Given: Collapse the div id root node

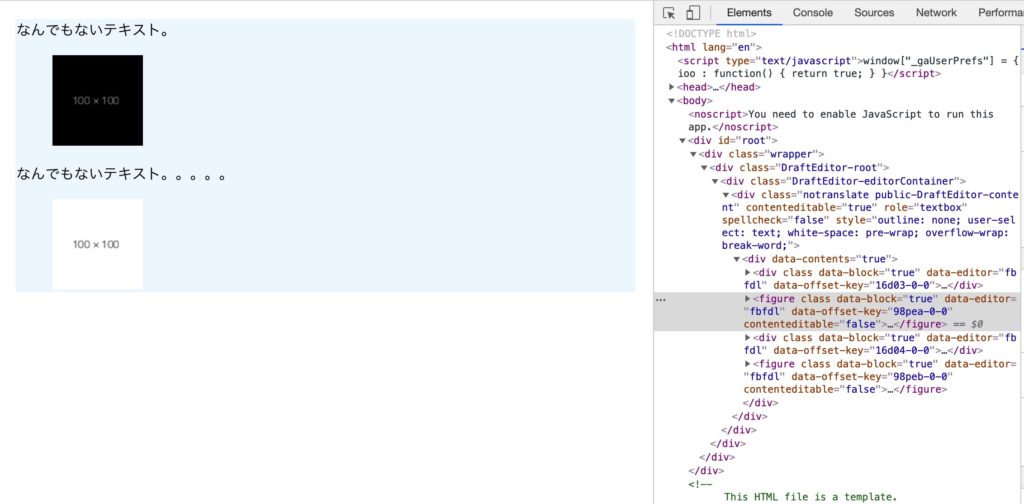Looking at the screenshot, I should [x=682, y=140].
